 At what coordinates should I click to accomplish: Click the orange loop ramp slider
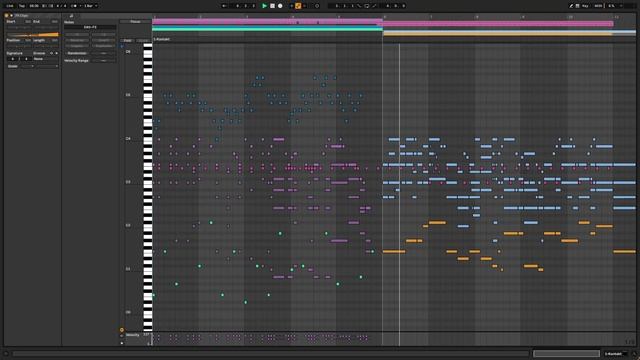(33, 35)
